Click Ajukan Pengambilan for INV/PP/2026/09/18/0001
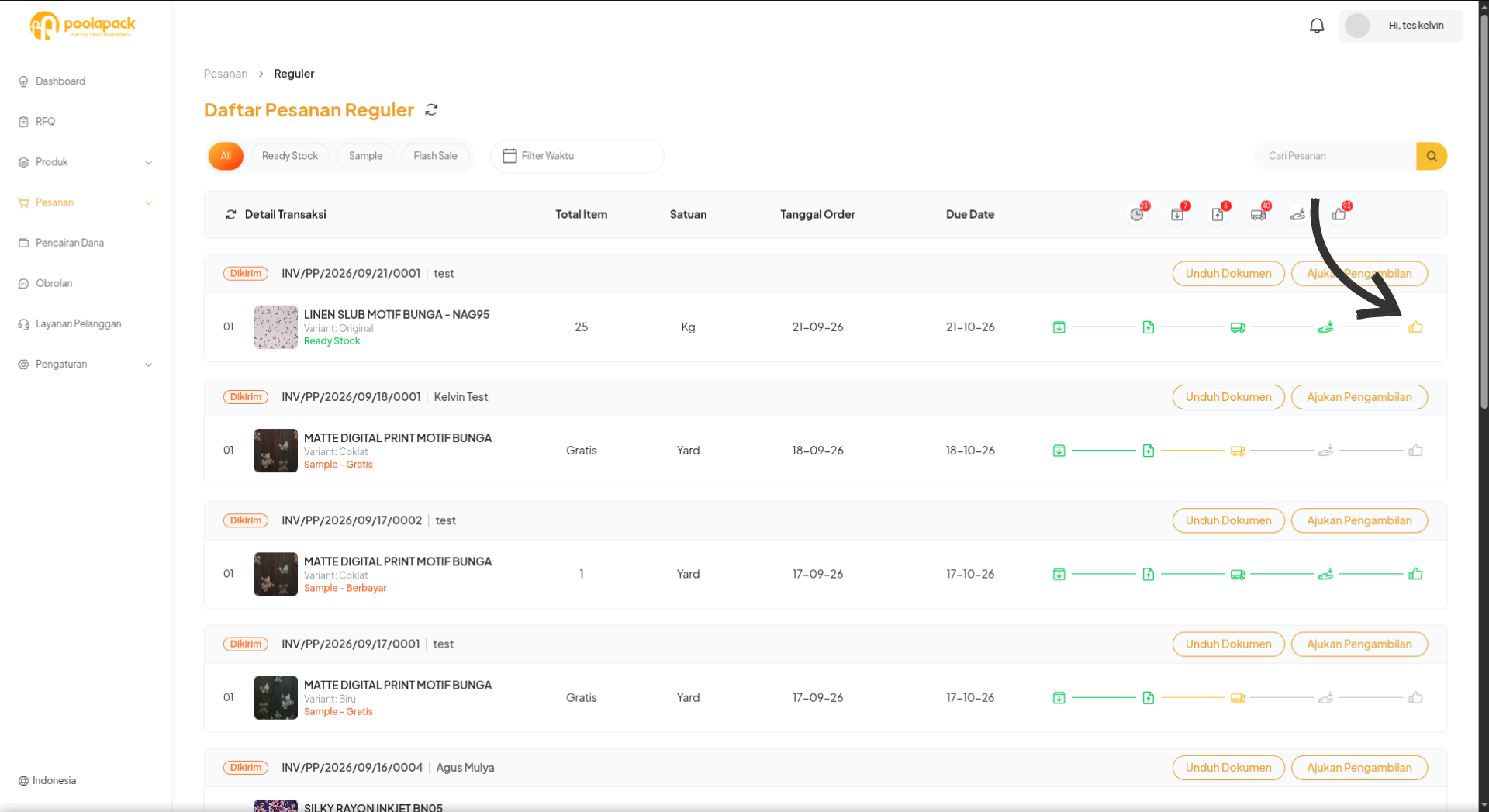The width and height of the screenshot is (1489, 812). (x=1359, y=397)
